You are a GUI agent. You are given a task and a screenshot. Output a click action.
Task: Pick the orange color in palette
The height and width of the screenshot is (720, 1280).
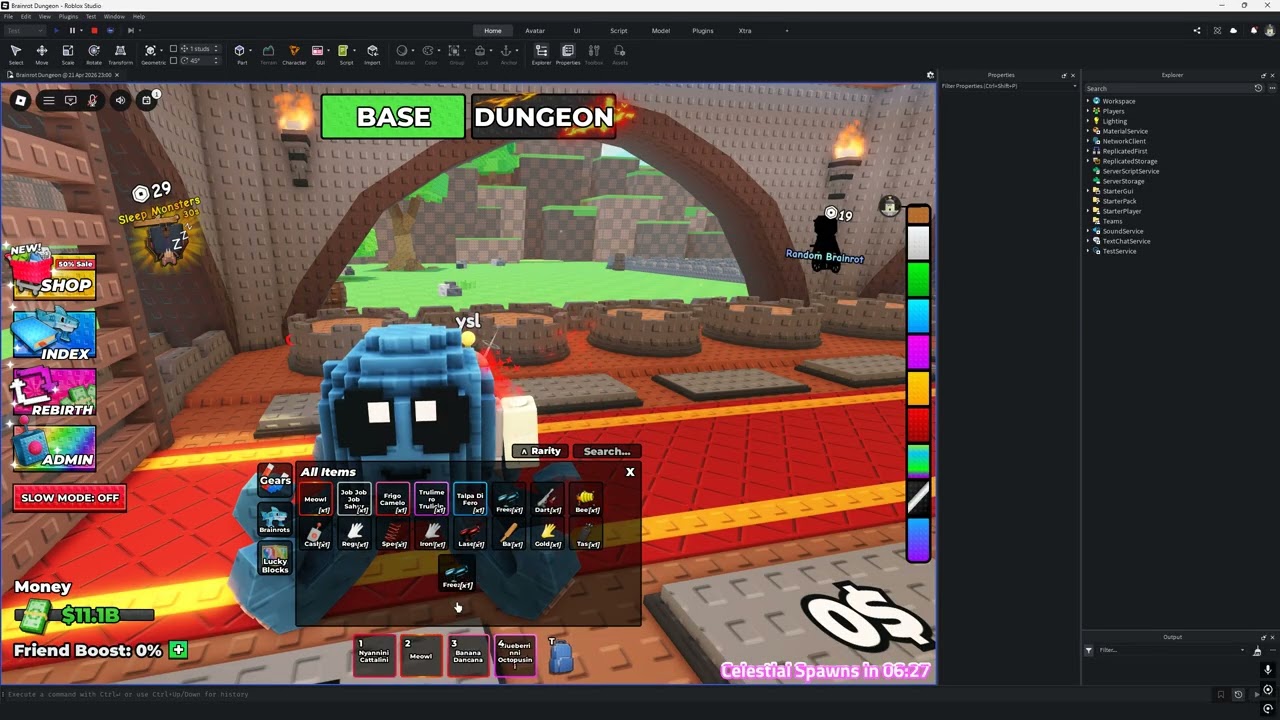click(x=919, y=388)
